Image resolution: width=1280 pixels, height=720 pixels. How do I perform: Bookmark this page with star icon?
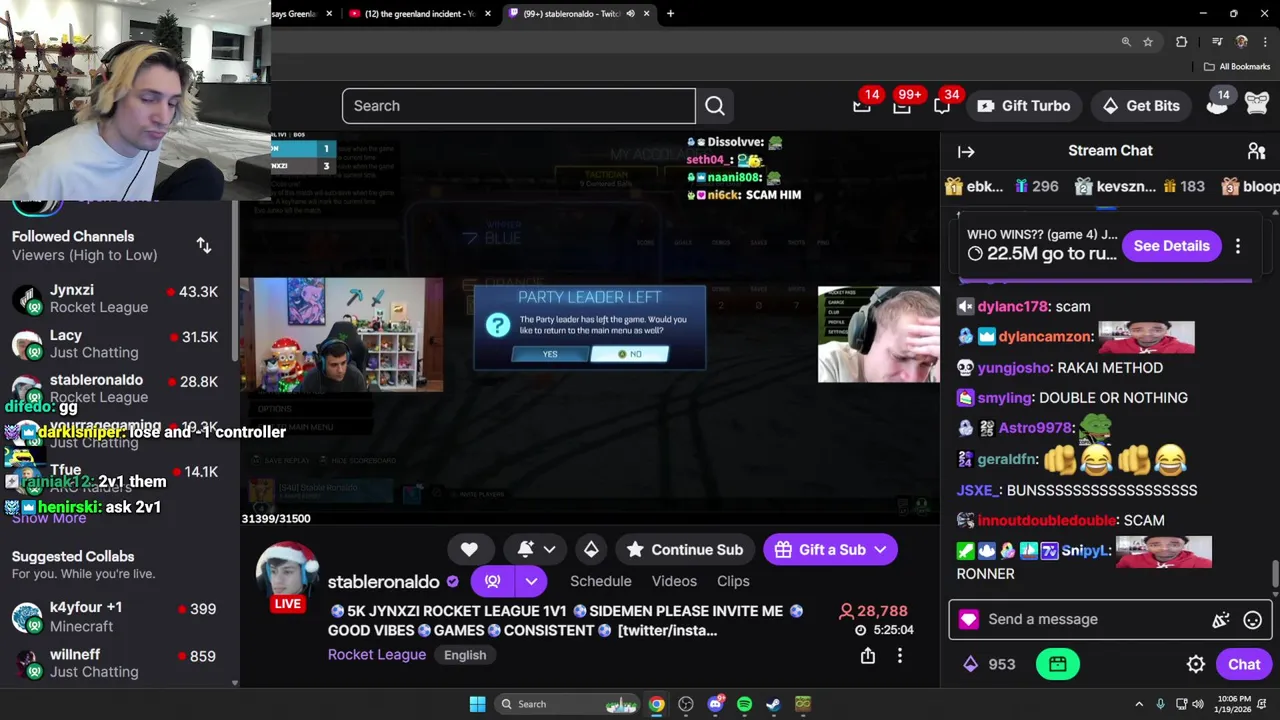[1148, 42]
